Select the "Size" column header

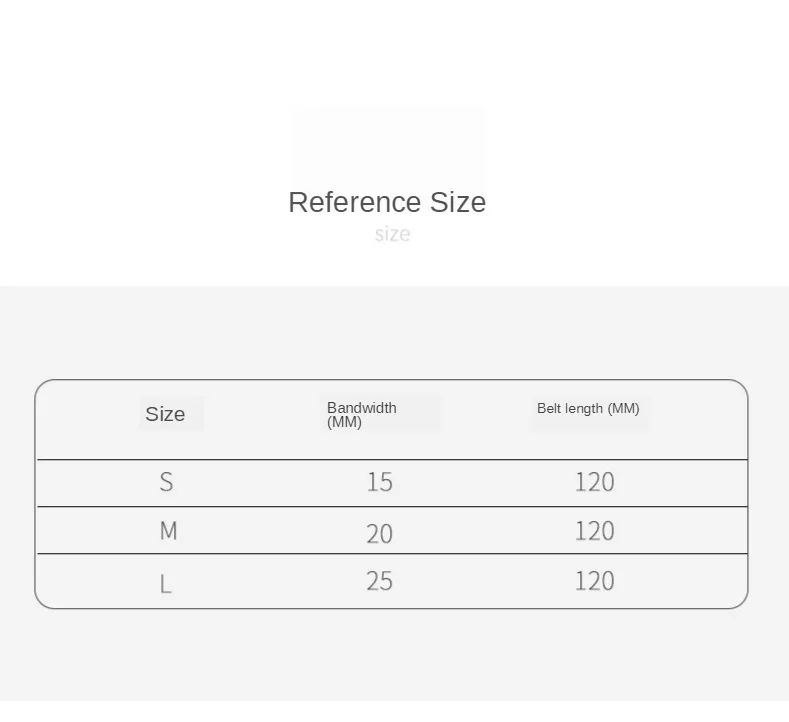165,414
